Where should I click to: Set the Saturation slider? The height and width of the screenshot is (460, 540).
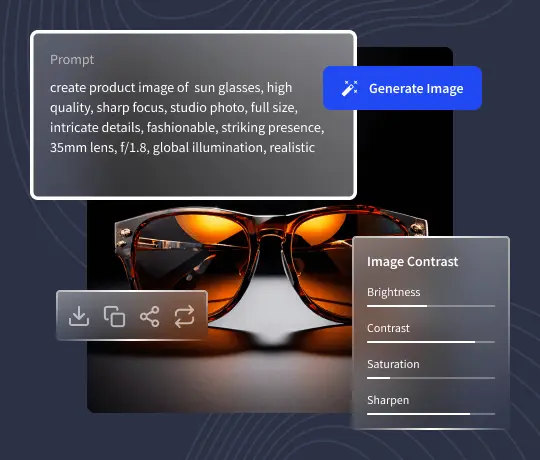click(431, 378)
